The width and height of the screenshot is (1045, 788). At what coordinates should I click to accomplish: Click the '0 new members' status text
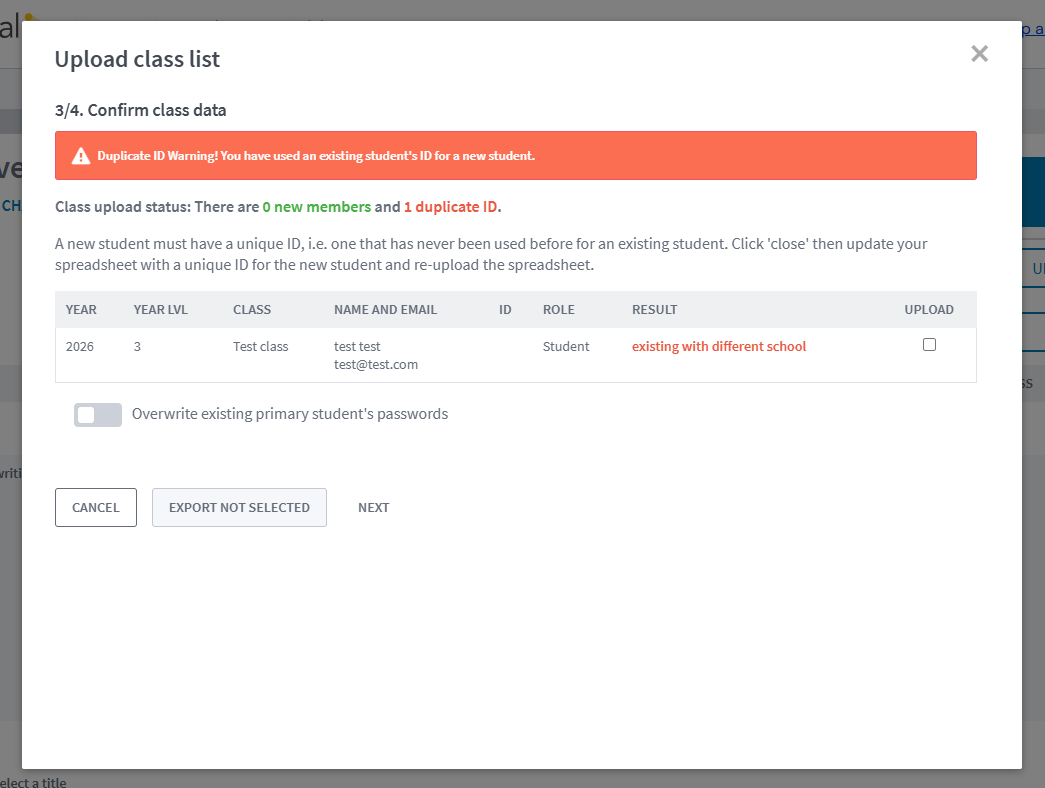pos(316,207)
